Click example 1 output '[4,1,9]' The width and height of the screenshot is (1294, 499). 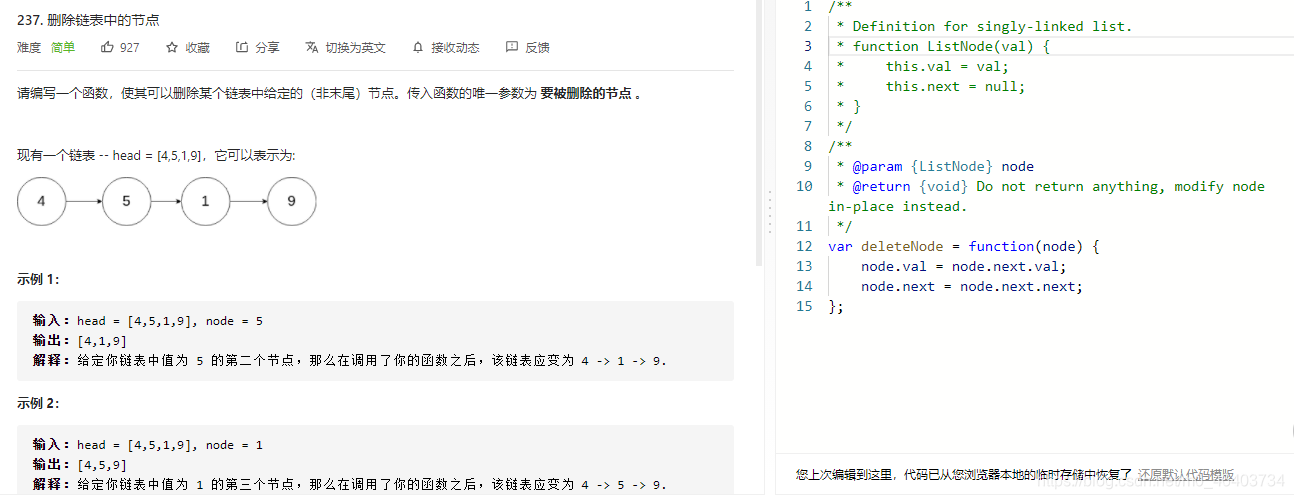click(101, 340)
